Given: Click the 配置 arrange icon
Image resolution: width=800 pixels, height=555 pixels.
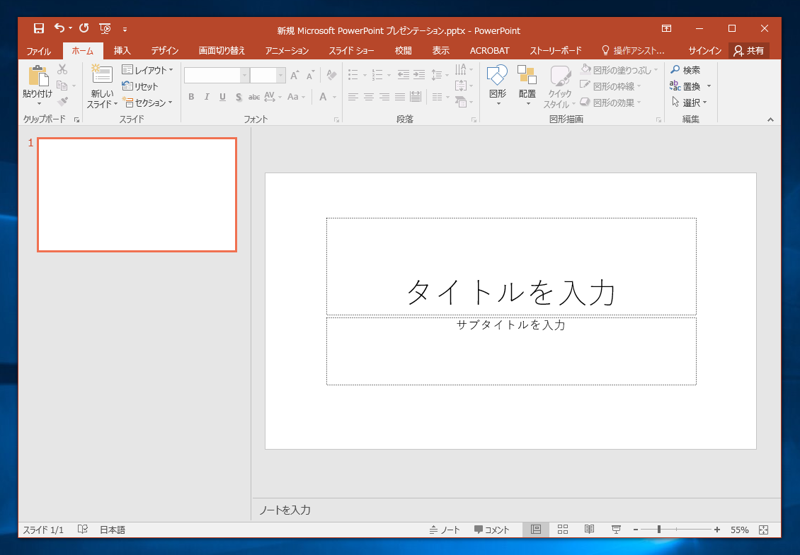Looking at the screenshot, I should pos(527,78).
